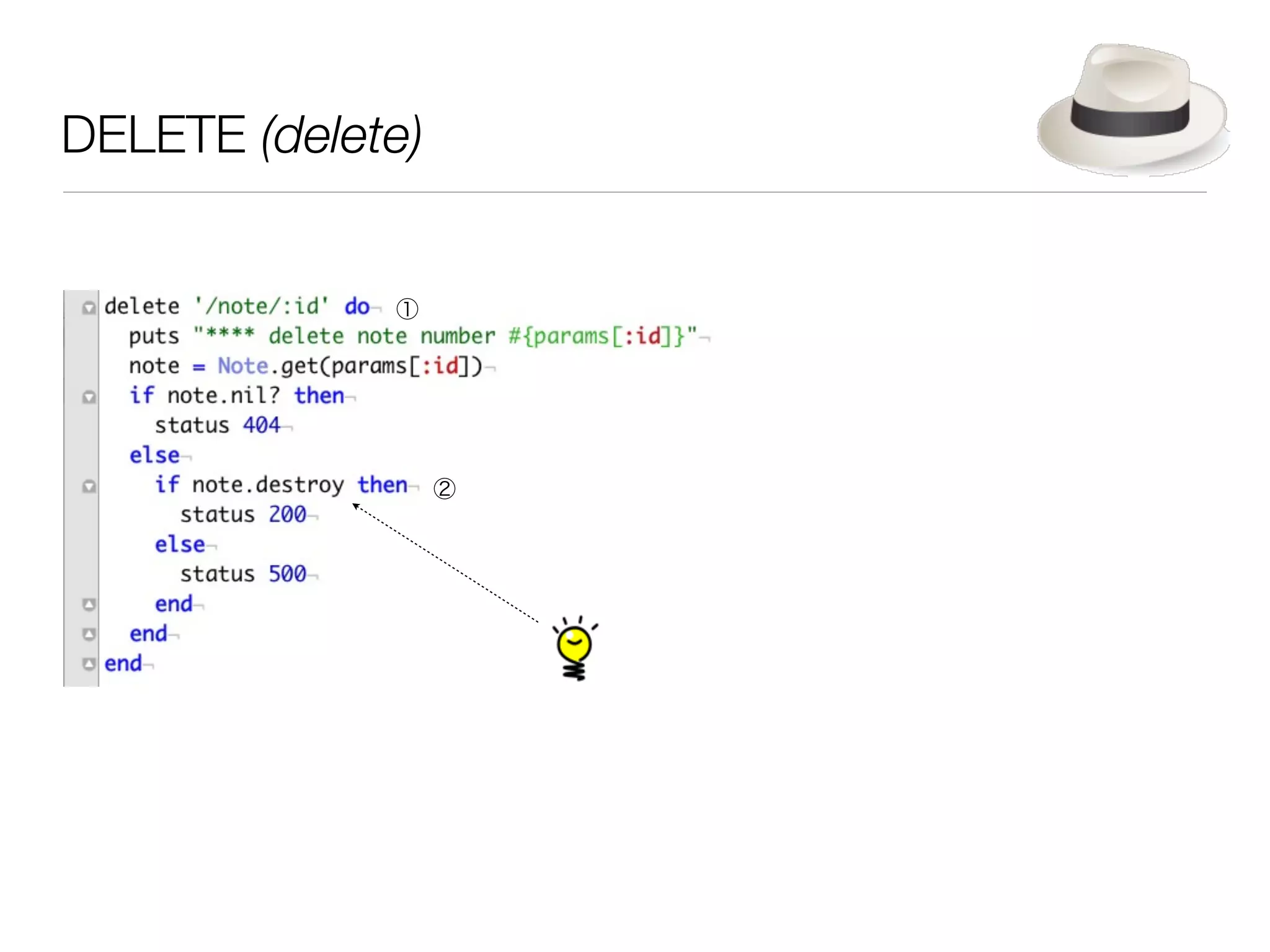Click the nested else before status 500
Image resolution: width=1270 pixels, height=952 pixels.
[x=180, y=544]
